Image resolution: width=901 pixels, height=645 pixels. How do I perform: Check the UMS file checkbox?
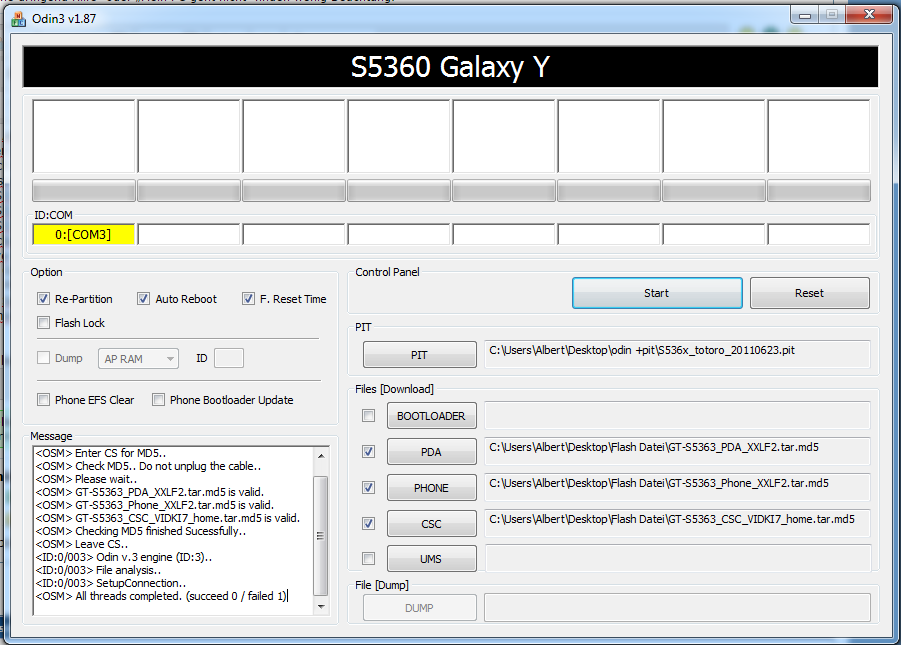(368, 558)
